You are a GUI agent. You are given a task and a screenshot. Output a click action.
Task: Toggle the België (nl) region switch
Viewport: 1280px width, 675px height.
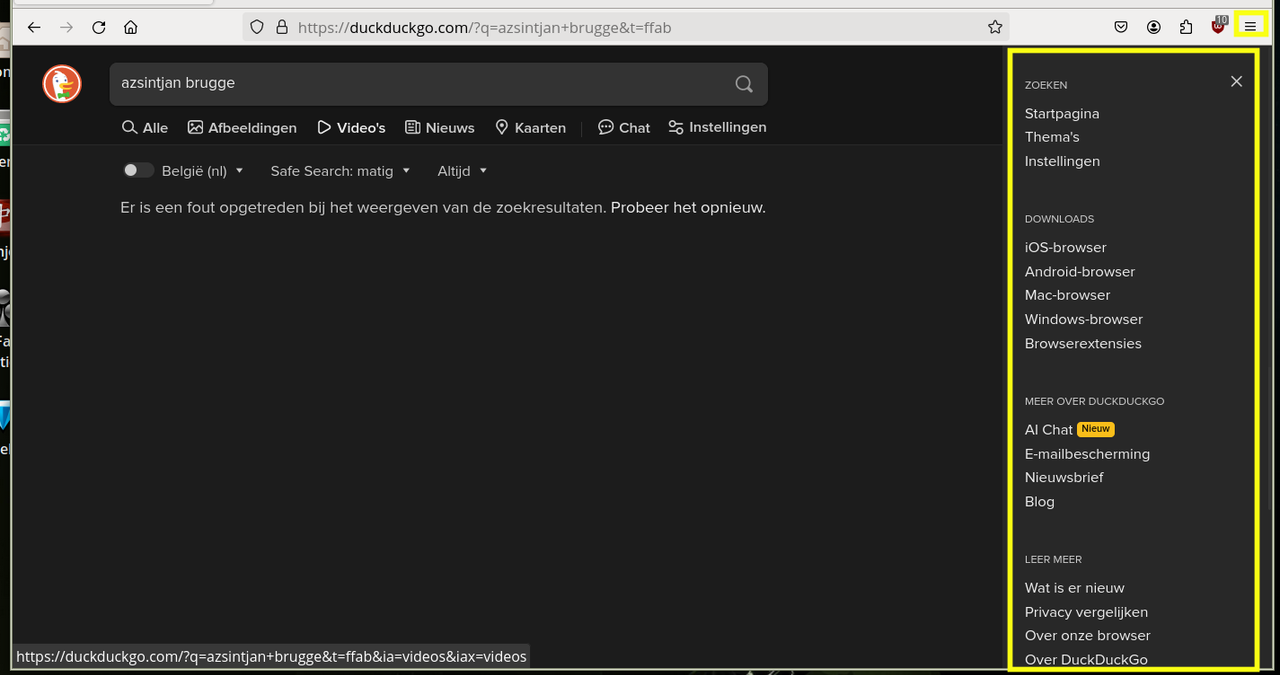[x=138, y=171]
